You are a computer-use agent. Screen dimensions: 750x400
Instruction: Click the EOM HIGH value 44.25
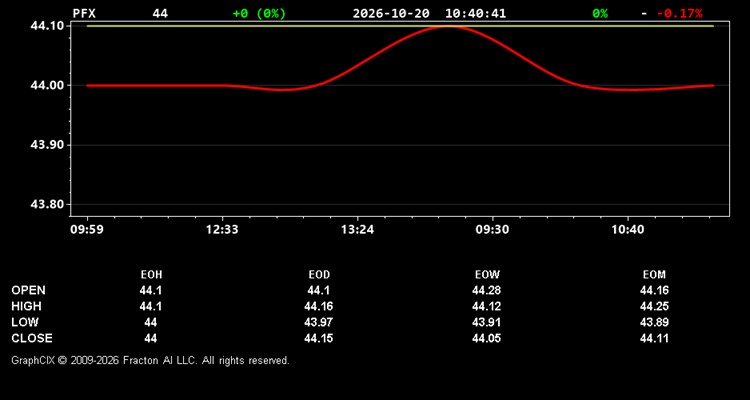pyautogui.click(x=654, y=306)
